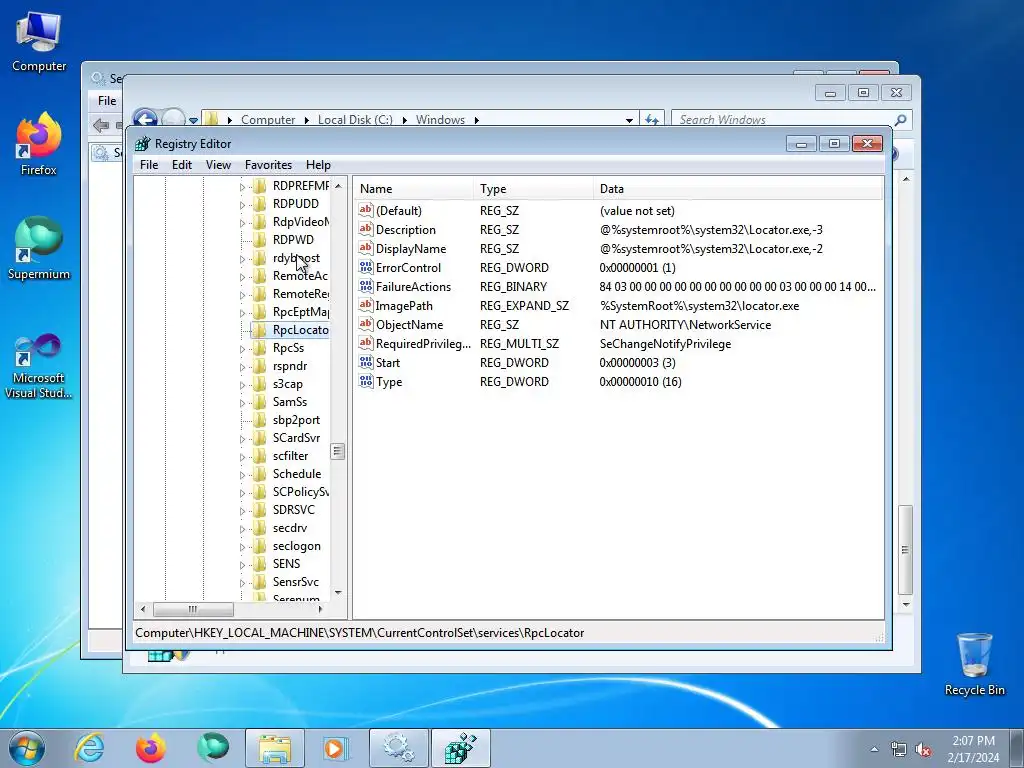Click the Explorer refresh button

[x=652, y=120]
